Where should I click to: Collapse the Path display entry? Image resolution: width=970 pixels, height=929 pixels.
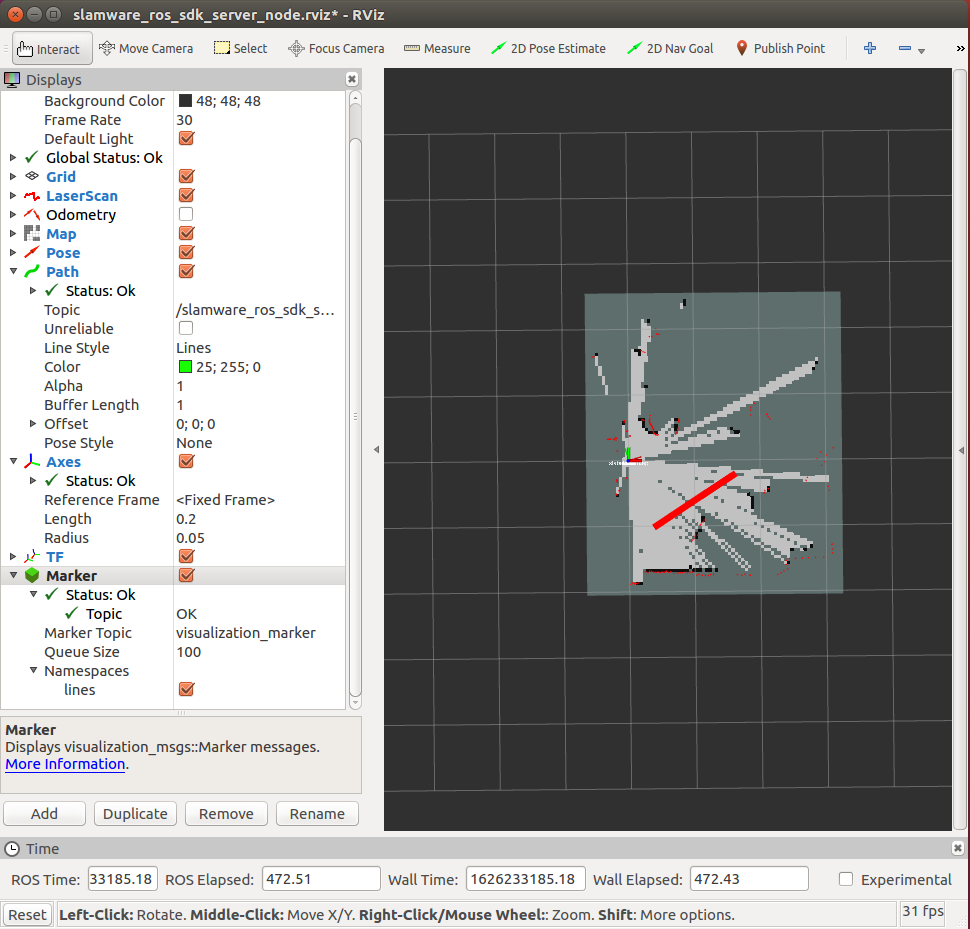pos(14,271)
